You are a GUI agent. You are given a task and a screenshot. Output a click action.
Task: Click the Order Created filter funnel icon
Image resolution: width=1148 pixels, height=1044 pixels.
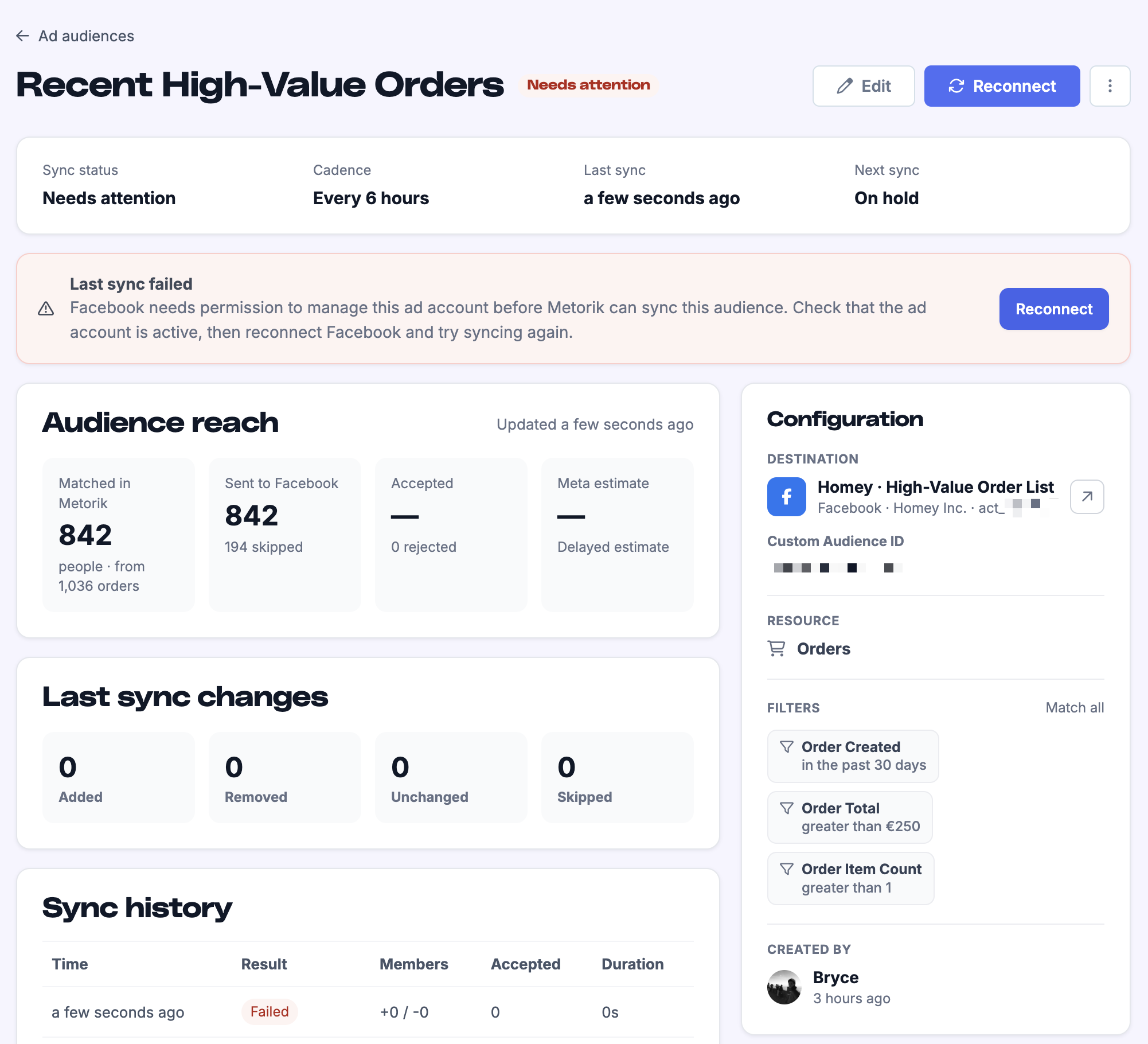click(787, 746)
